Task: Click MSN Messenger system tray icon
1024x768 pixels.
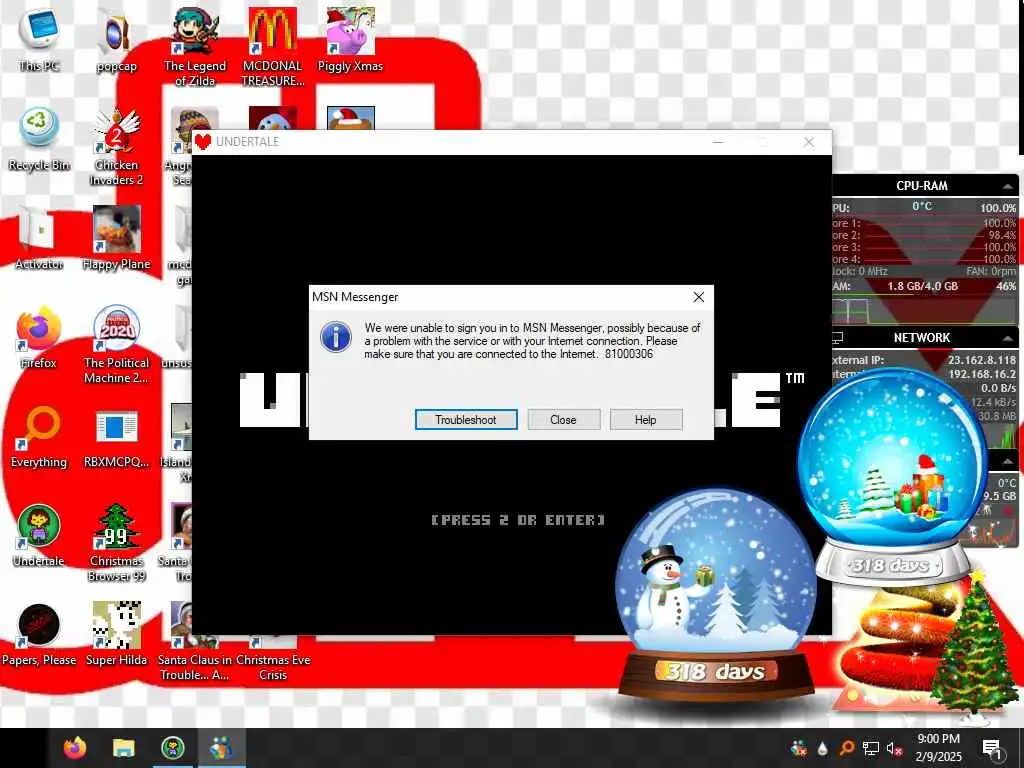Action: (x=798, y=748)
